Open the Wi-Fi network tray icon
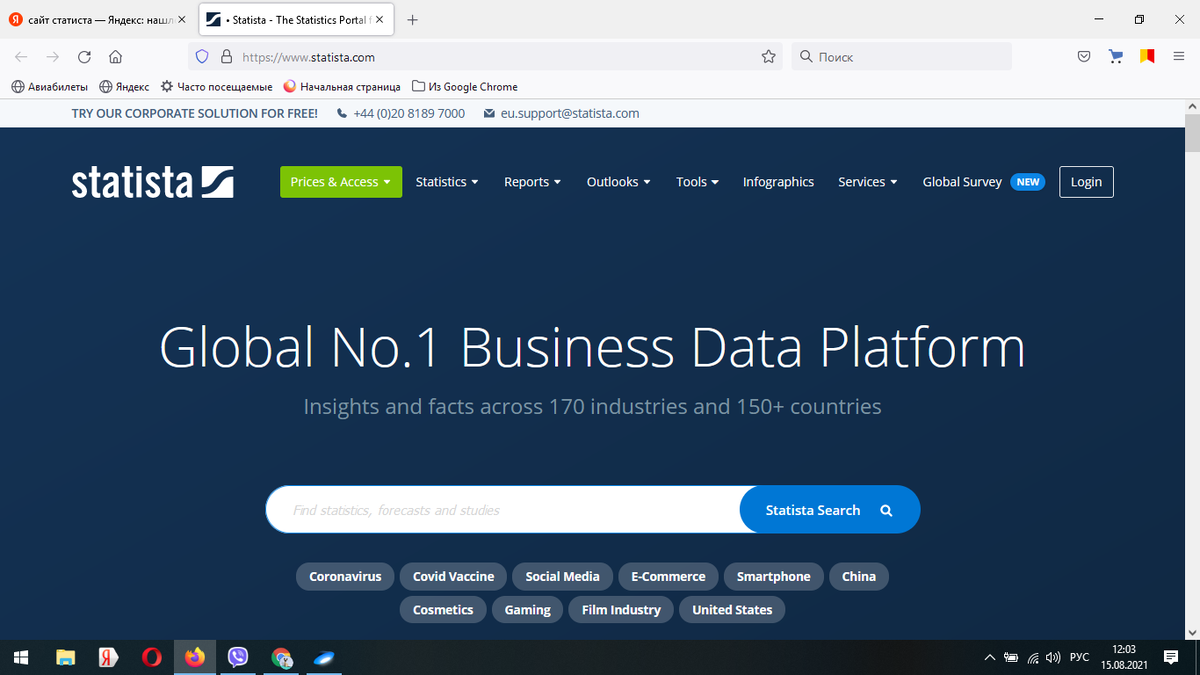 [x=1033, y=657]
